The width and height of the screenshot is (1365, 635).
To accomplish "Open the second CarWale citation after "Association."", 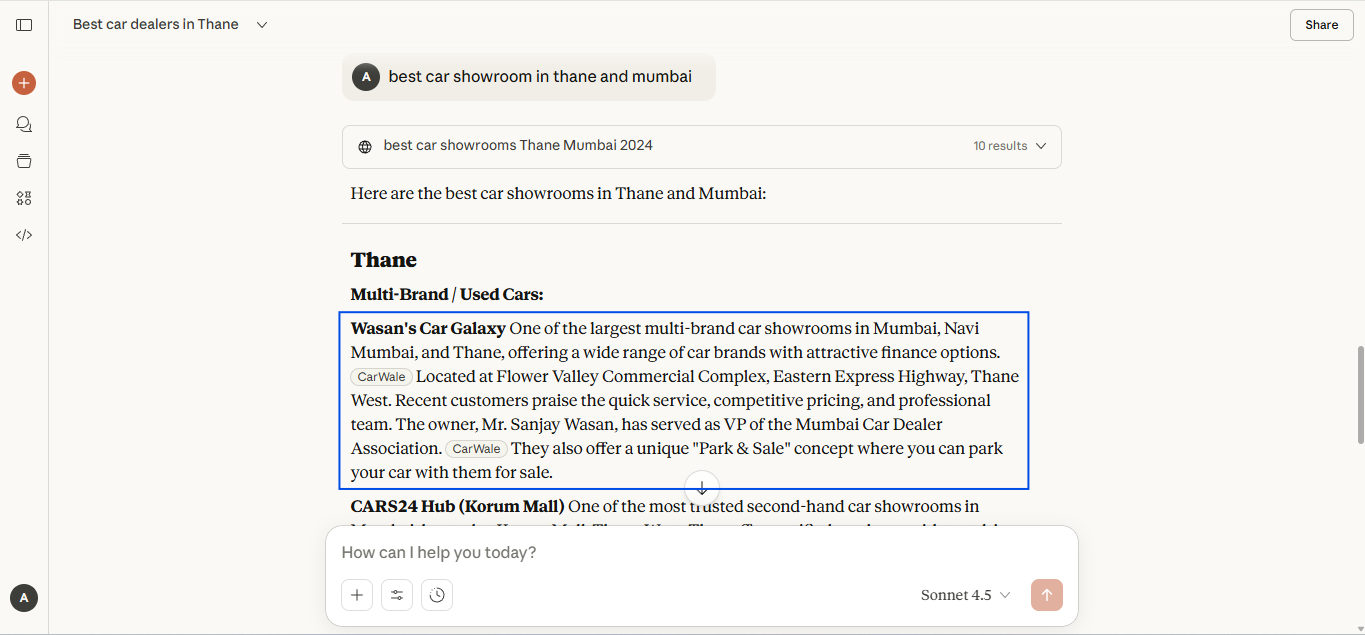I will [x=476, y=449].
